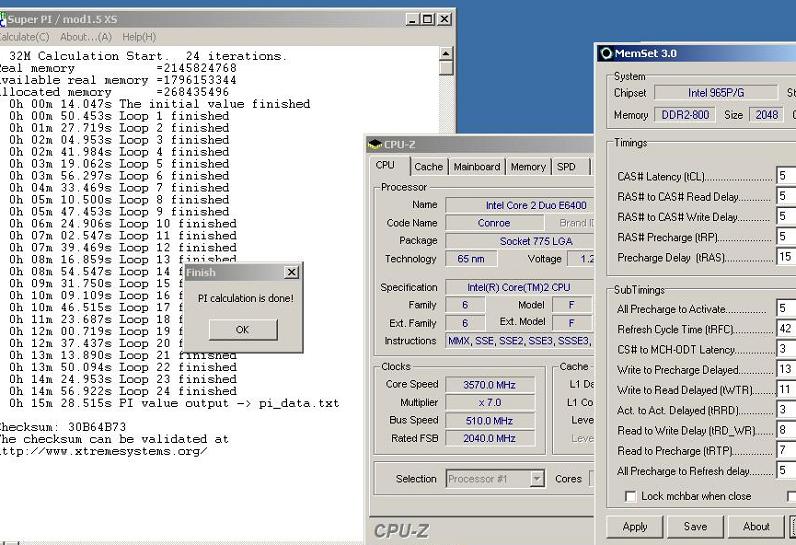Click the Socket 775 LGA package field
The image size is (796, 545).
click(519, 241)
